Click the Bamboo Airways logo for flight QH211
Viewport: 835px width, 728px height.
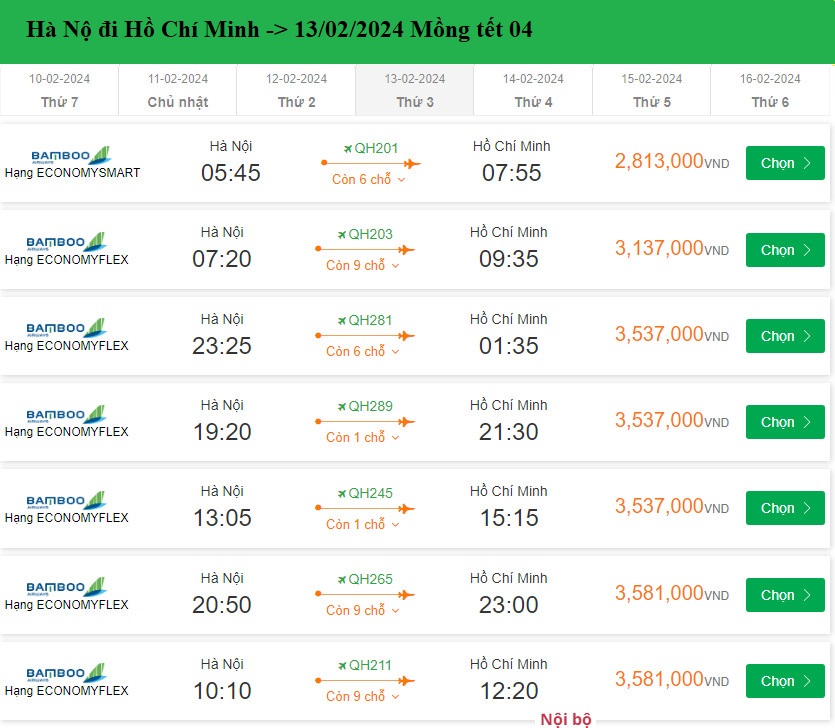(67, 673)
